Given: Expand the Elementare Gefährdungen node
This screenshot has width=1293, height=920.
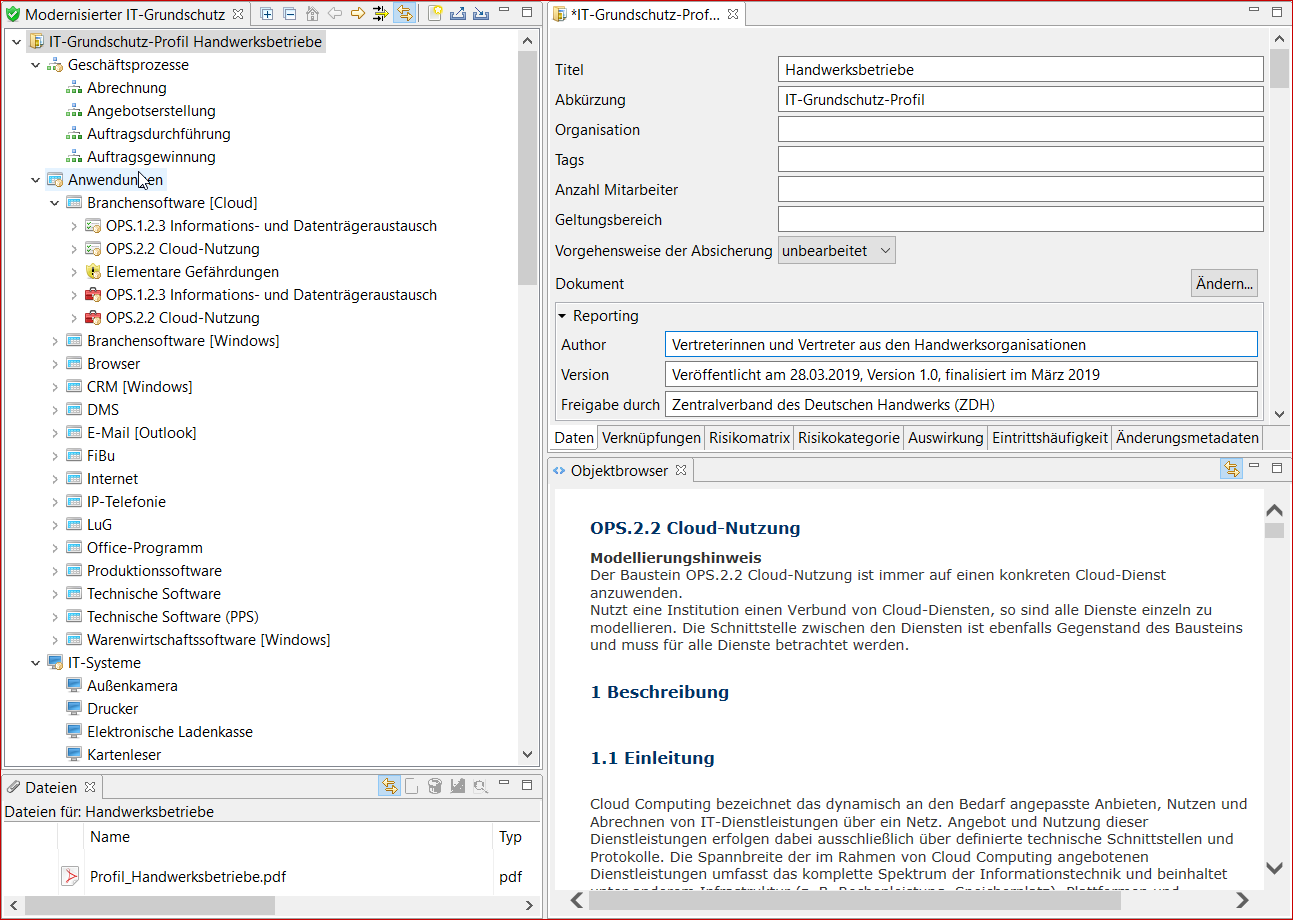Looking at the screenshot, I should [74, 272].
